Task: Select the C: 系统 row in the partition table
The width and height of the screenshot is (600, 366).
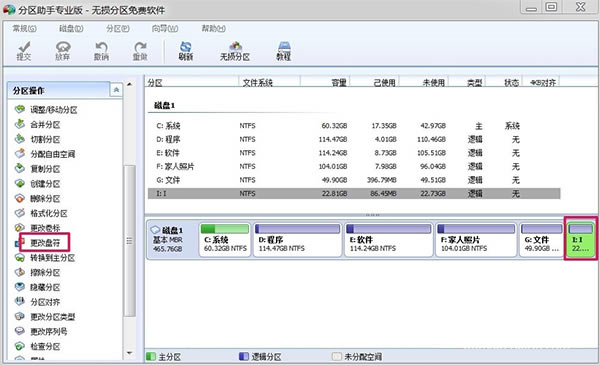Action: 354,126
